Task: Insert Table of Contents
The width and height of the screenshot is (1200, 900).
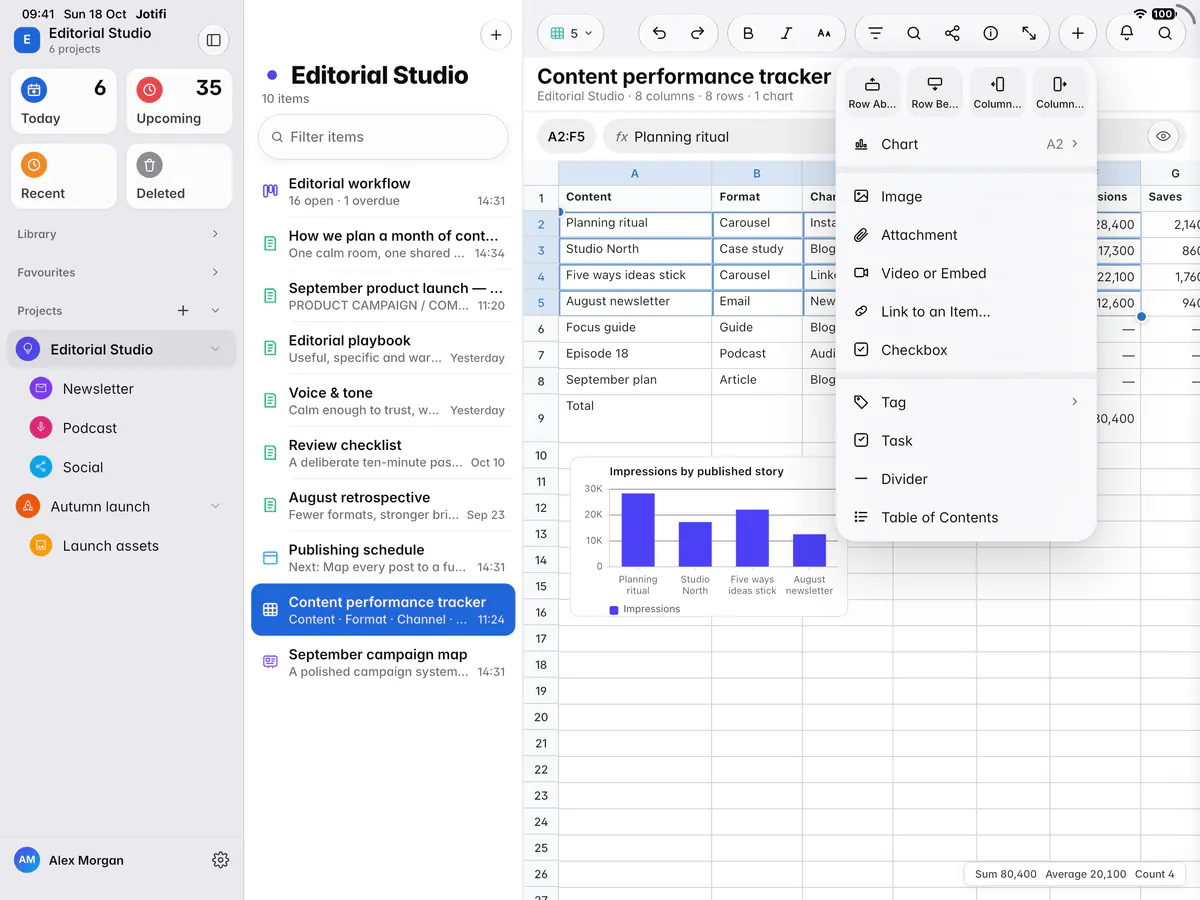Action: (966, 517)
